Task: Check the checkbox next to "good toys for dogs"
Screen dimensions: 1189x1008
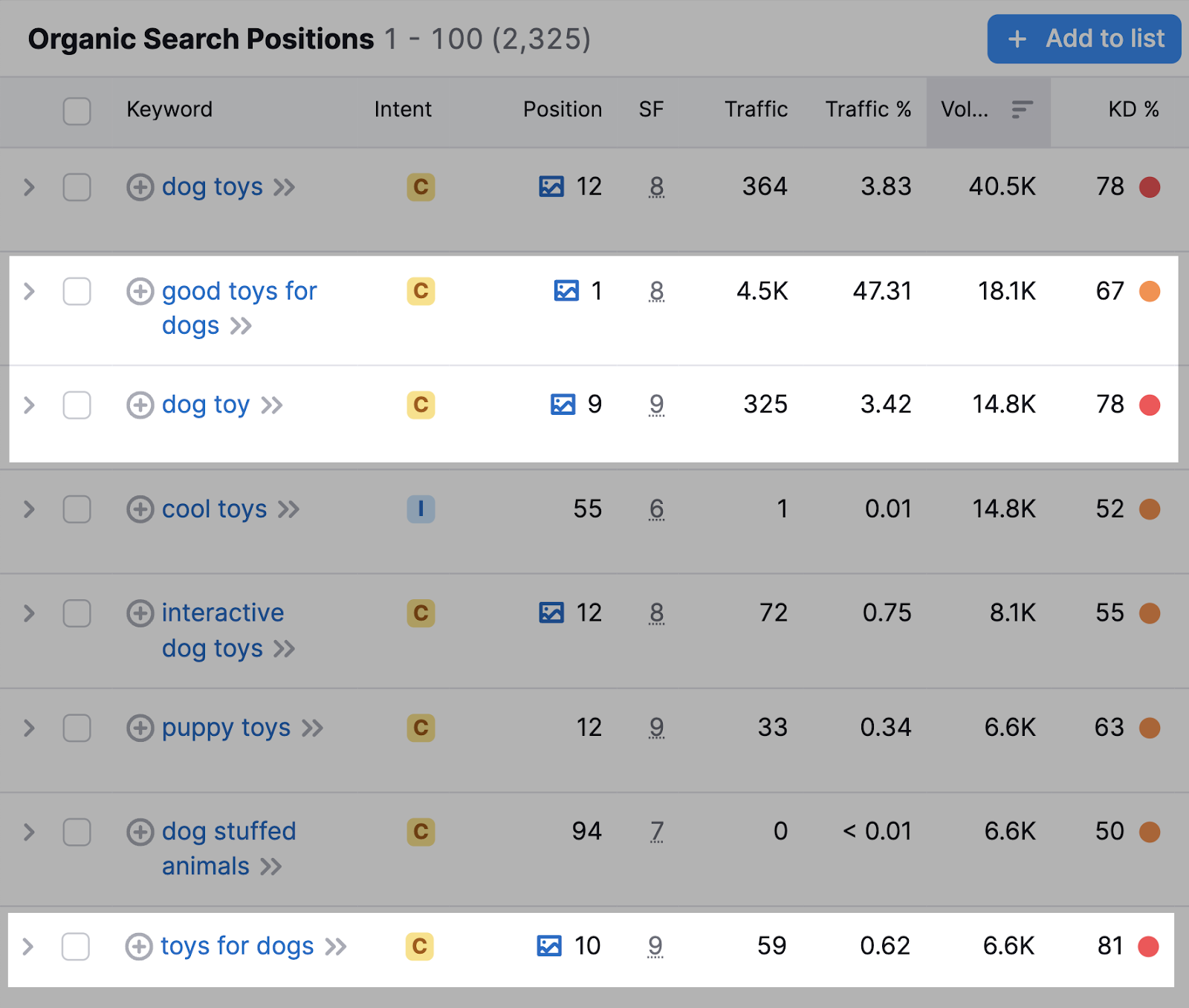Action: pyautogui.click(x=77, y=292)
